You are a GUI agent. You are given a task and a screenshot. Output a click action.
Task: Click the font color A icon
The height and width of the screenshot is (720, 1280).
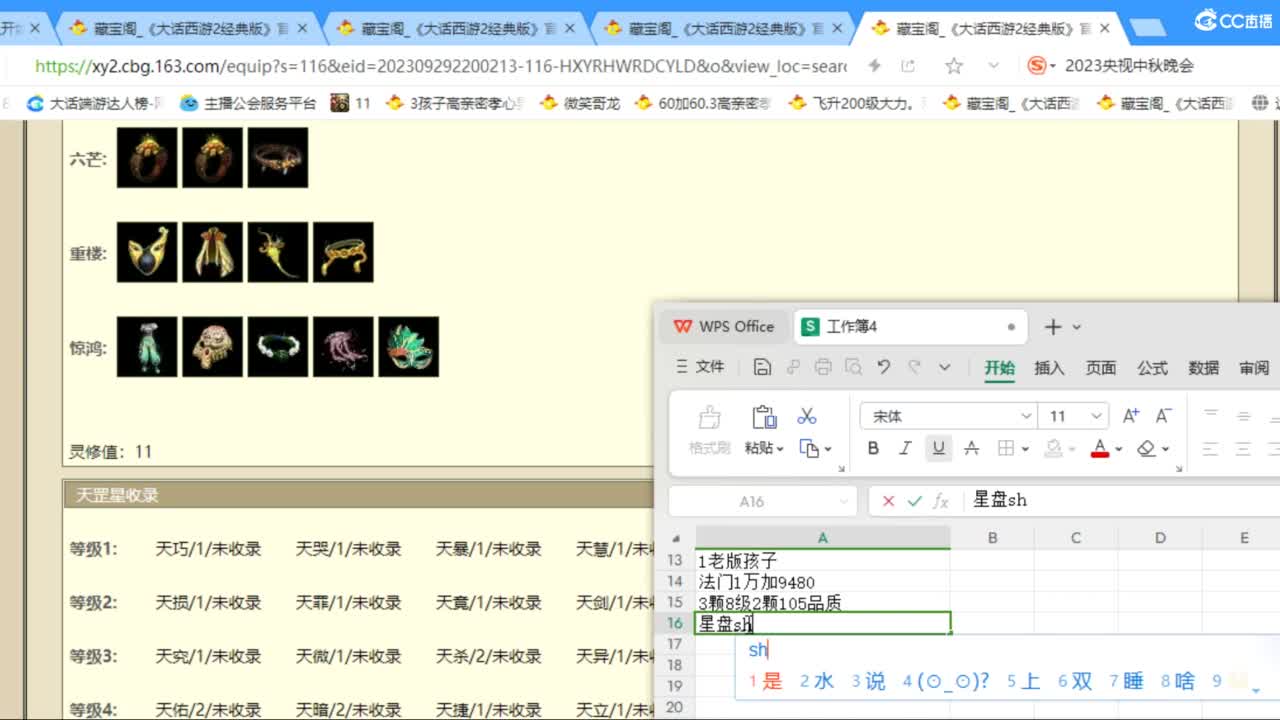(x=1100, y=448)
